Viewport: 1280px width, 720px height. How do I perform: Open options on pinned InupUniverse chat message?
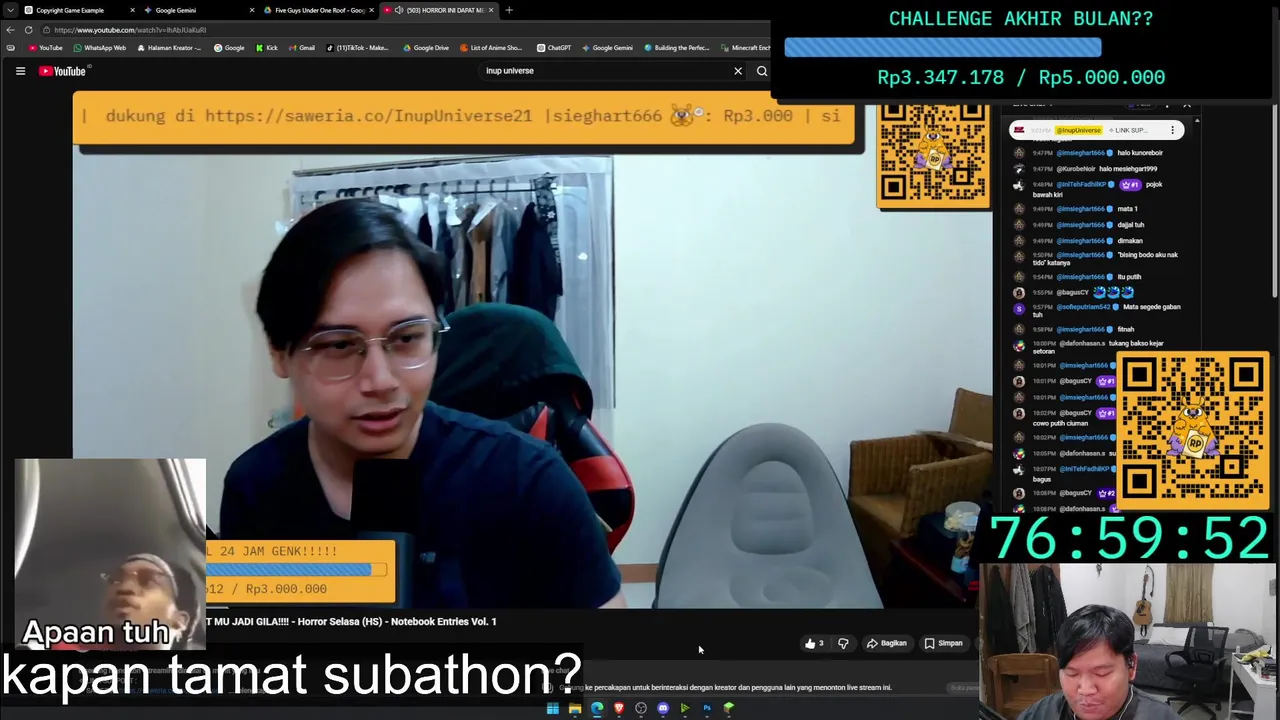coord(1172,130)
